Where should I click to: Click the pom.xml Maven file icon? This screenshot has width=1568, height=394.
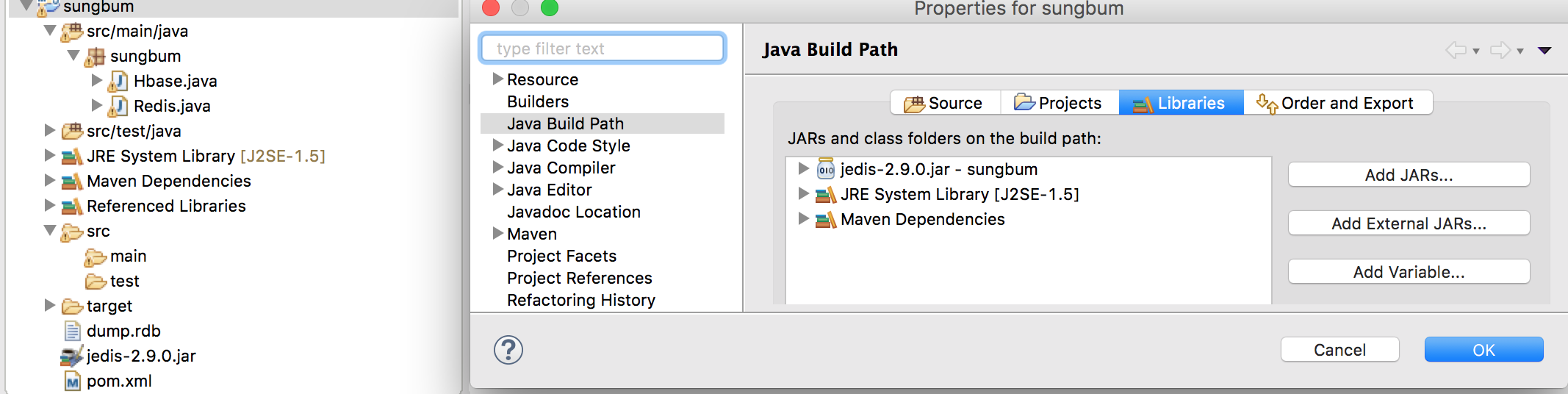[x=72, y=382]
